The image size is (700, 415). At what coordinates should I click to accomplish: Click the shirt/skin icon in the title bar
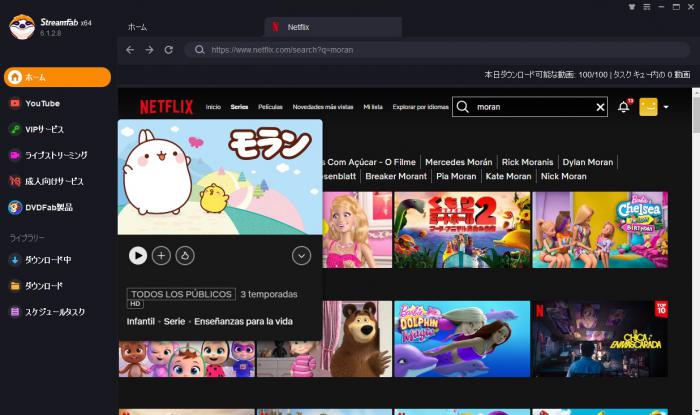[x=632, y=7]
